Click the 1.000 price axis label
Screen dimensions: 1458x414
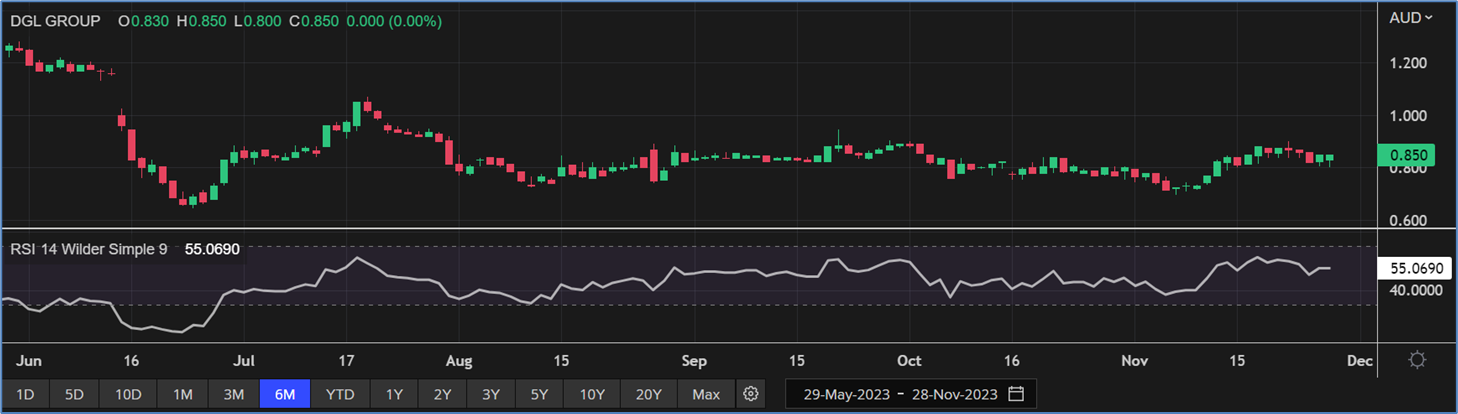(x=1406, y=116)
